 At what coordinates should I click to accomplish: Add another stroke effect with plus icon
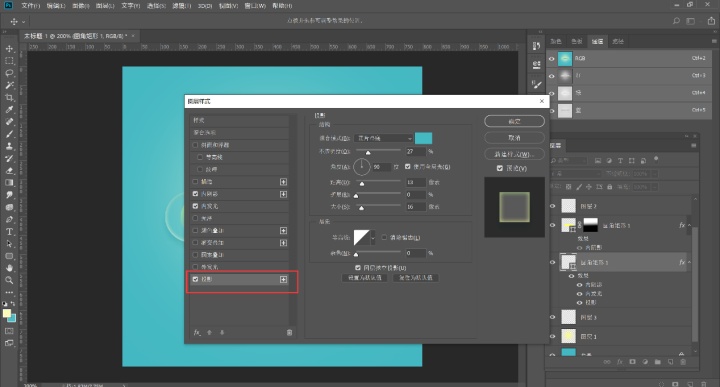pos(283,182)
